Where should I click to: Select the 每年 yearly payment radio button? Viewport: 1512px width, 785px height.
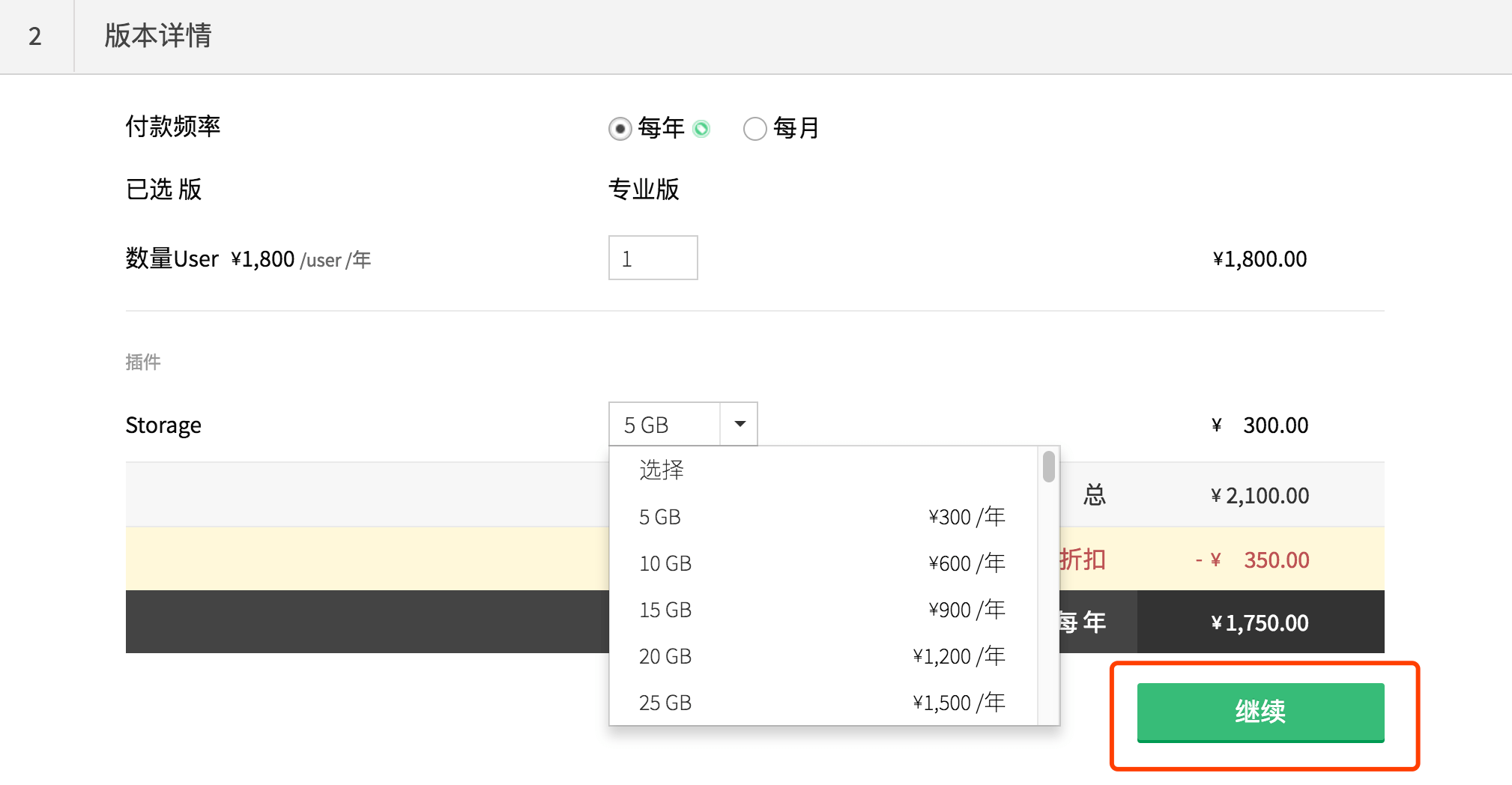tap(620, 129)
